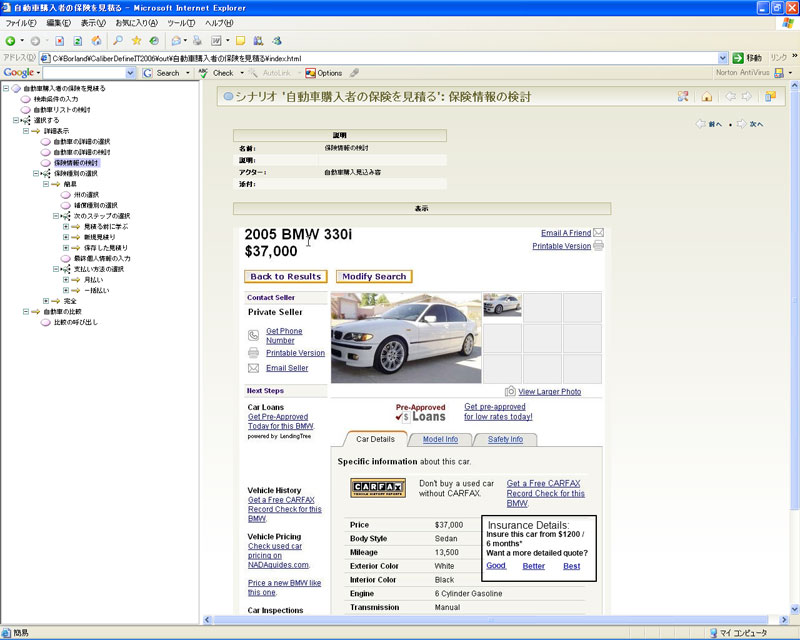
Task: Click the Better insurance quote link
Action: tap(534, 565)
